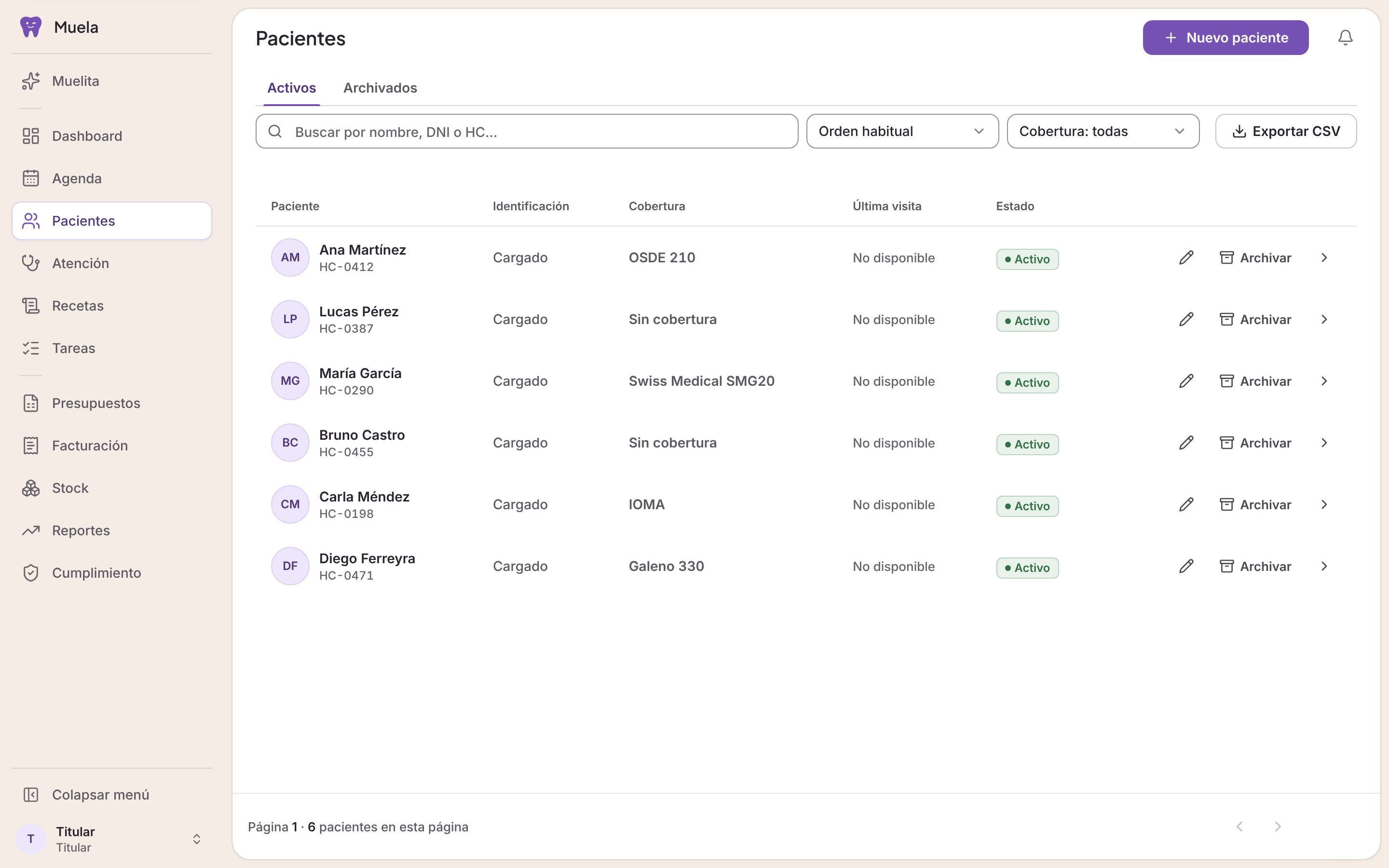Open the Agenda section
1389x868 pixels.
point(112,178)
